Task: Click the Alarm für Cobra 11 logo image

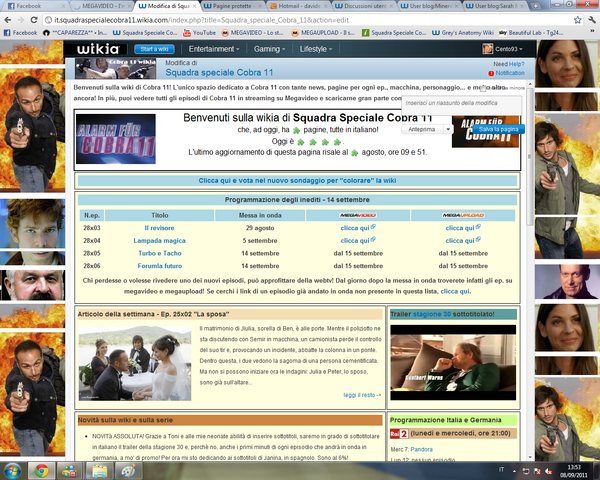Action: [116, 139]
